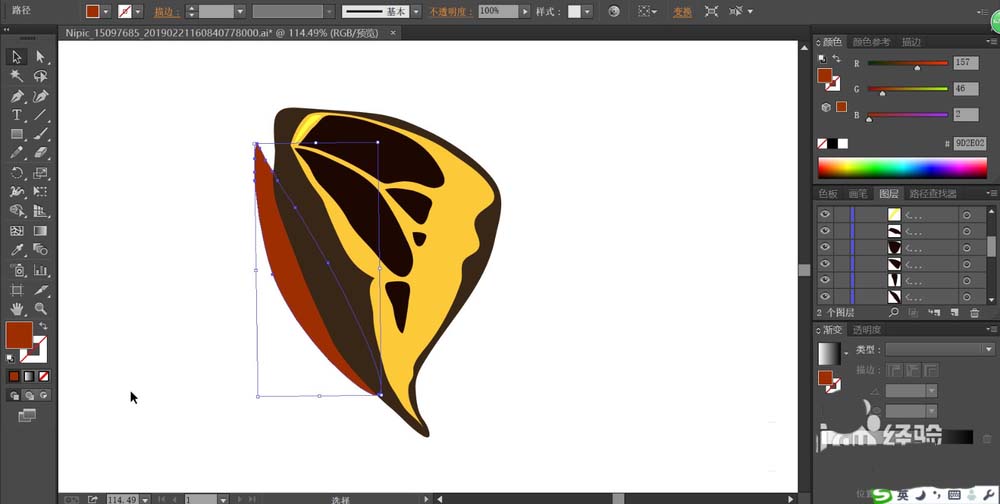Select the Selection tool (black arrow)
The image size is (1000, 504).
coord(17,57)
